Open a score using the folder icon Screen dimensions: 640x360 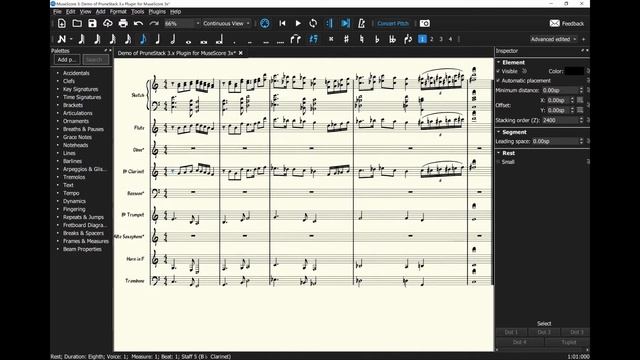point(77,23)
